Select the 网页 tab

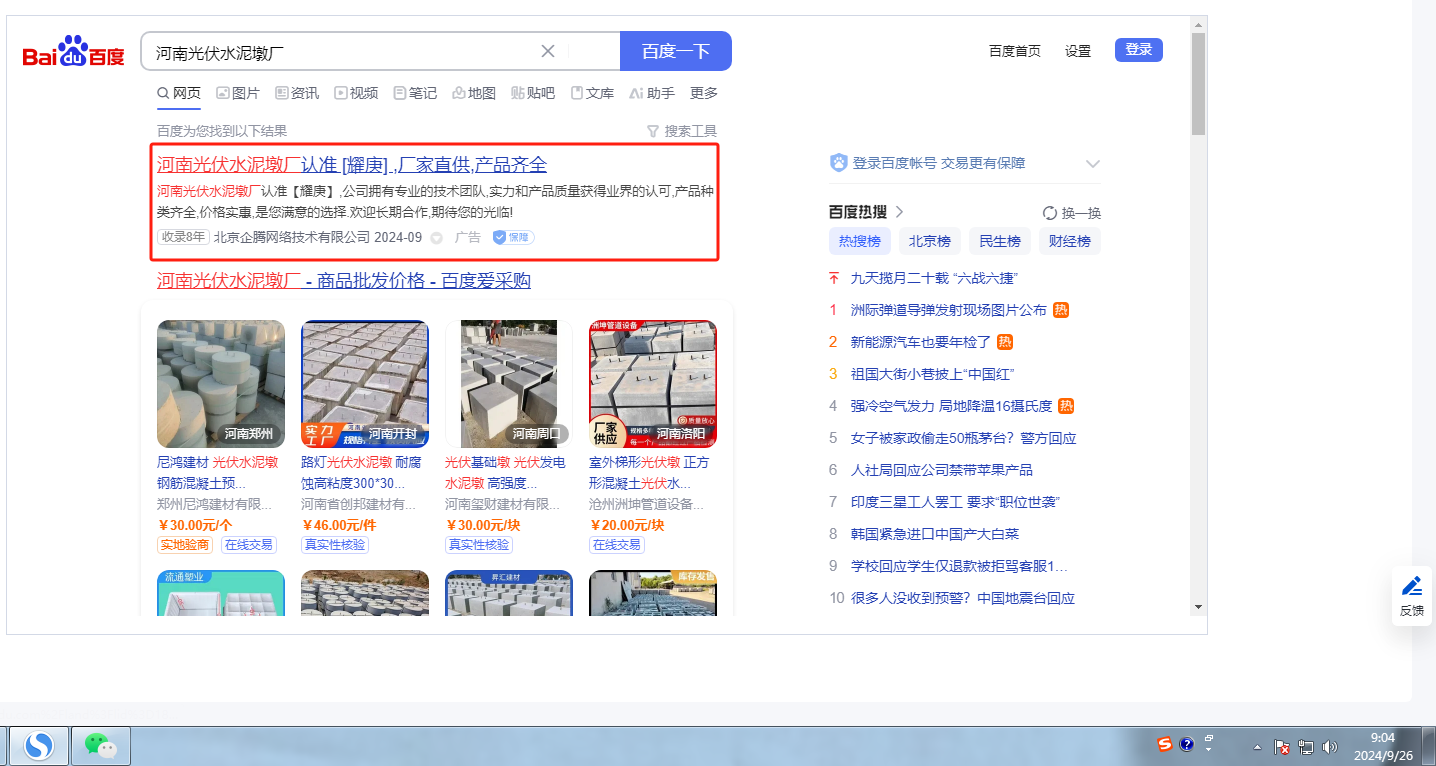pyautogui.click(x=179, y=93)
